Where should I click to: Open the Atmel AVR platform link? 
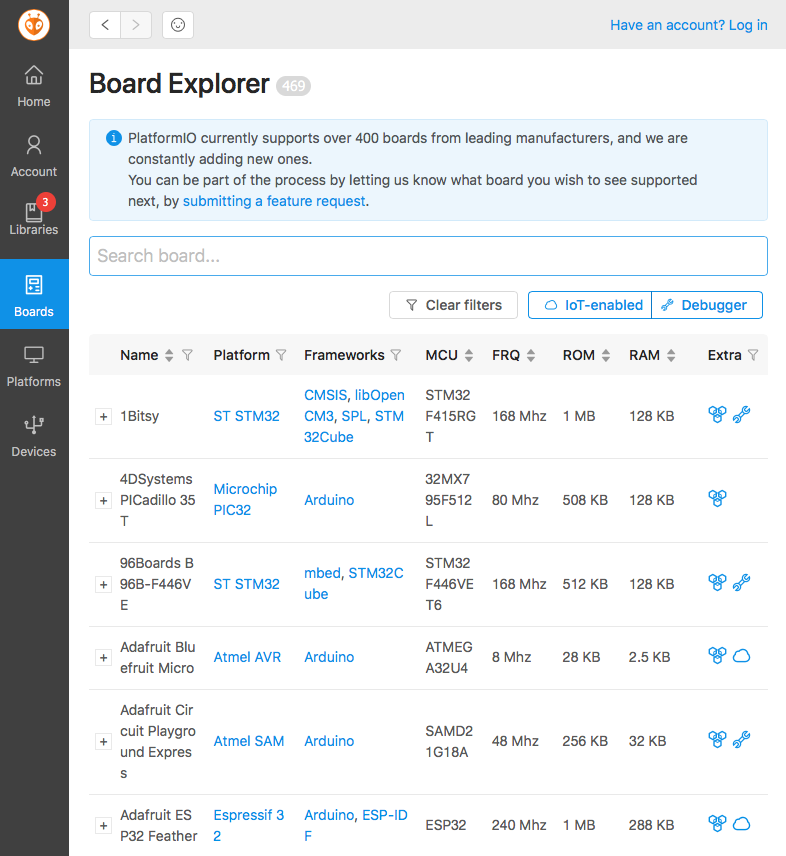(247, 657)
